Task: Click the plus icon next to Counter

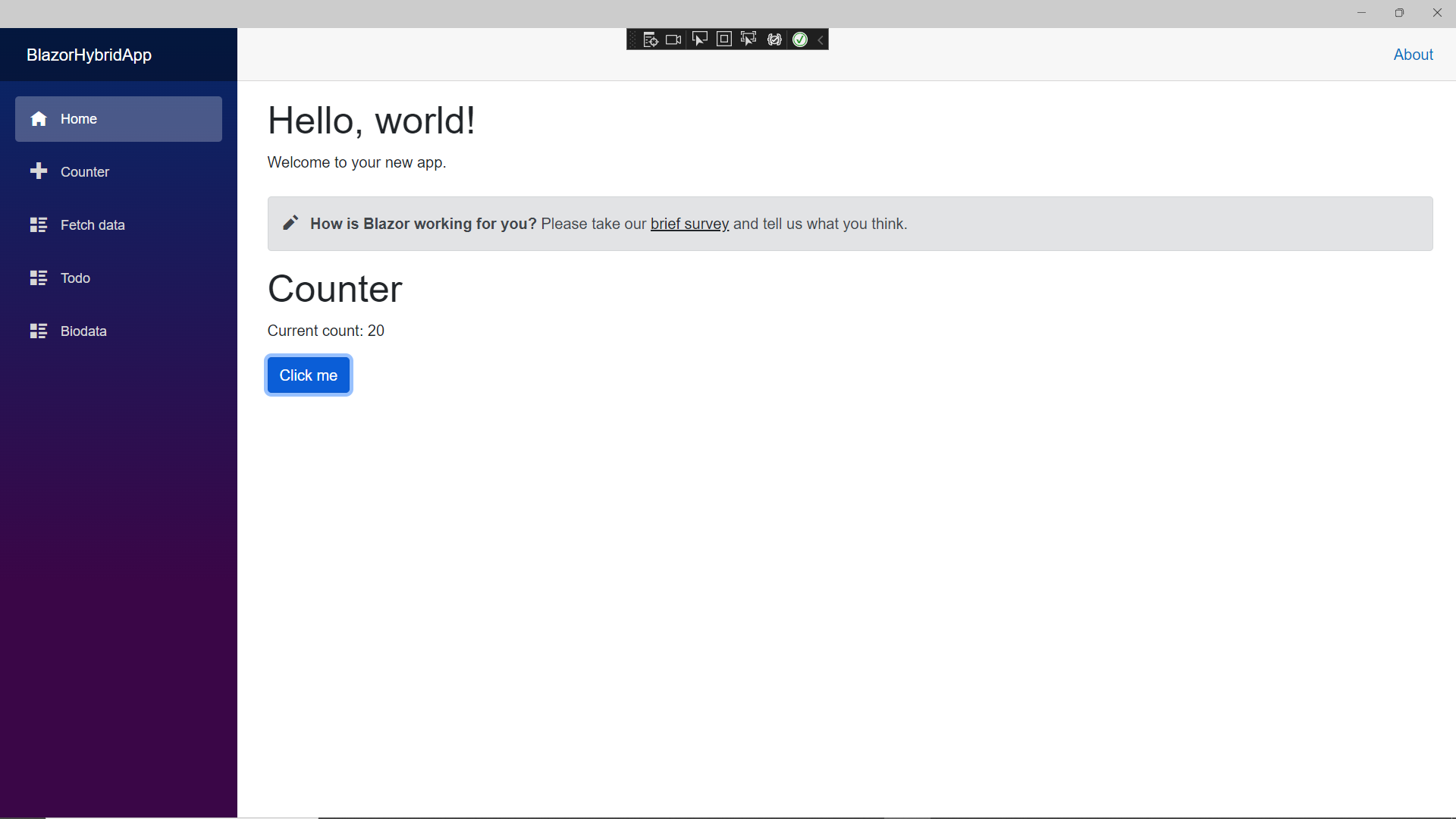Action: tap(38, 171)
